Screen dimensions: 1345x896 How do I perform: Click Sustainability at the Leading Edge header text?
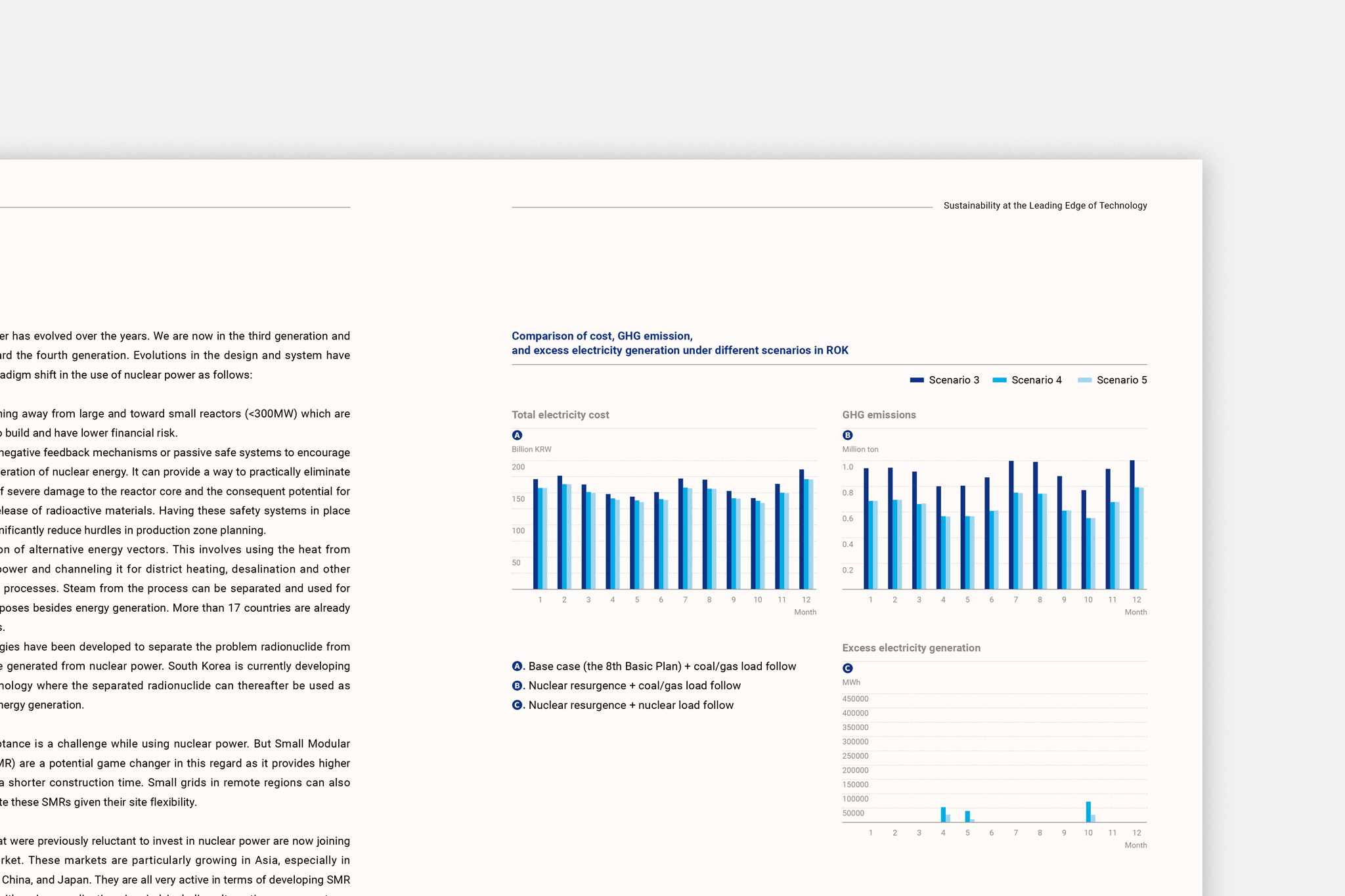(1045, 205)
